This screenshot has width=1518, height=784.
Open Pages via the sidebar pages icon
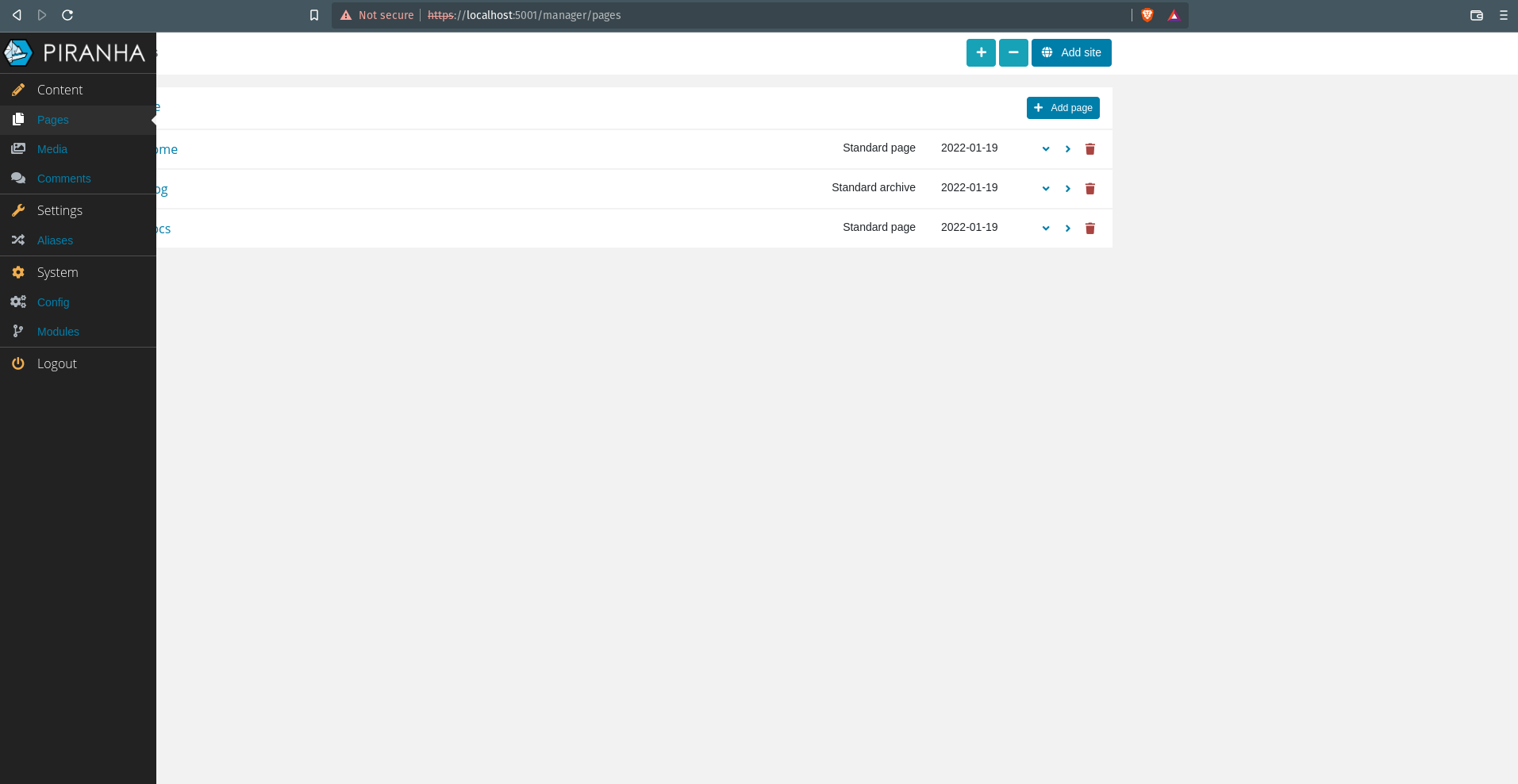click(17, 119)
